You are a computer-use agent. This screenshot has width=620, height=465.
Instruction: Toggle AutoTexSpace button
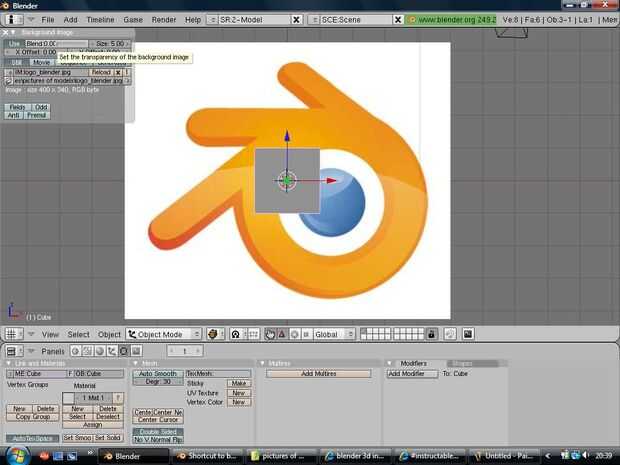click(x=32, y=438)
